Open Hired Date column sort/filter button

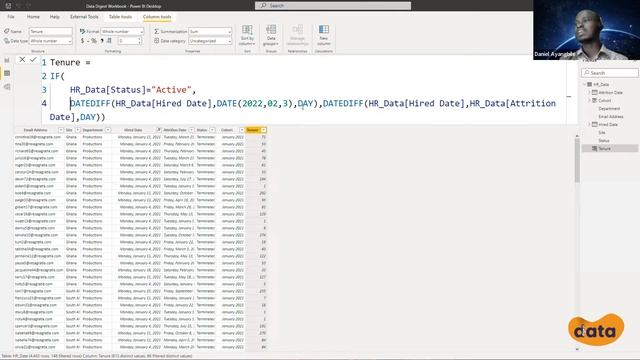(x=159, y=130)
